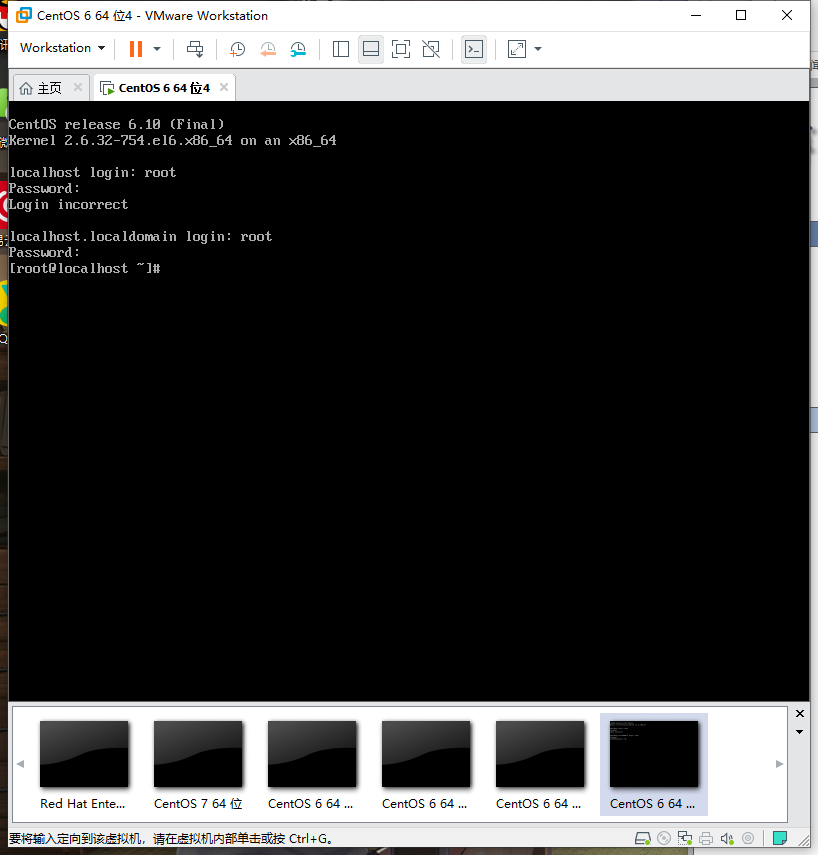Close the 主页 tab
This screenshot has height=855, width=818.
(x=77, y=87)
